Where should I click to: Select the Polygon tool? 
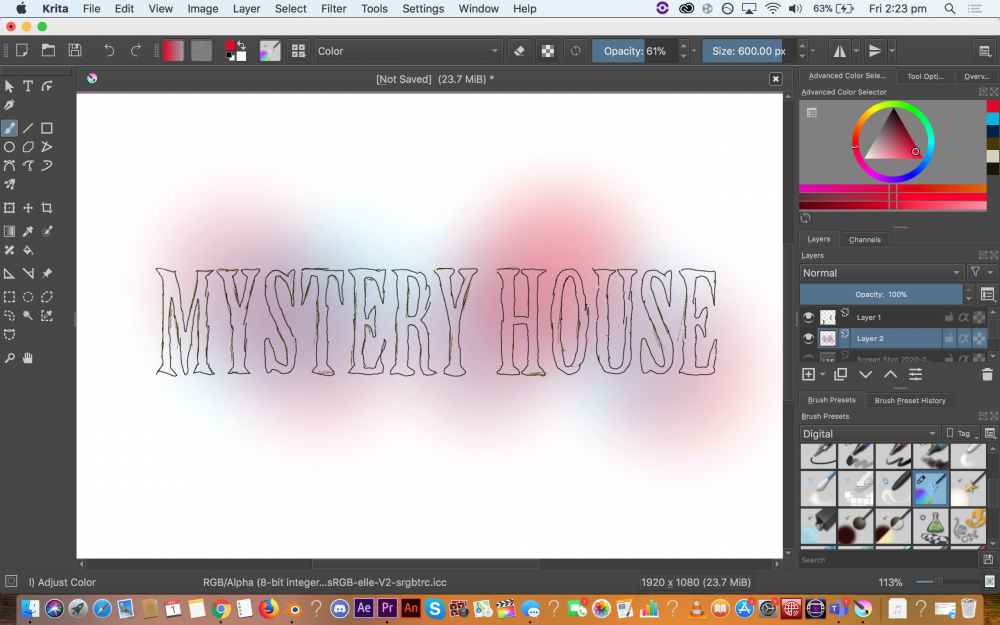tap(28, 147)
